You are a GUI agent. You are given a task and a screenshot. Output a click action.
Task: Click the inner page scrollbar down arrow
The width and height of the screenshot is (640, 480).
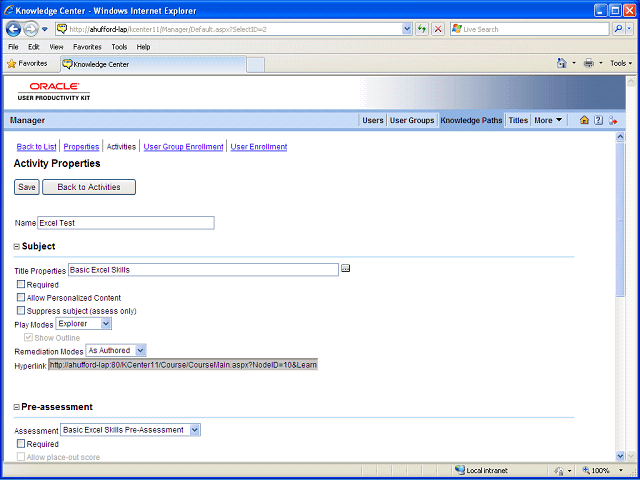620,456
